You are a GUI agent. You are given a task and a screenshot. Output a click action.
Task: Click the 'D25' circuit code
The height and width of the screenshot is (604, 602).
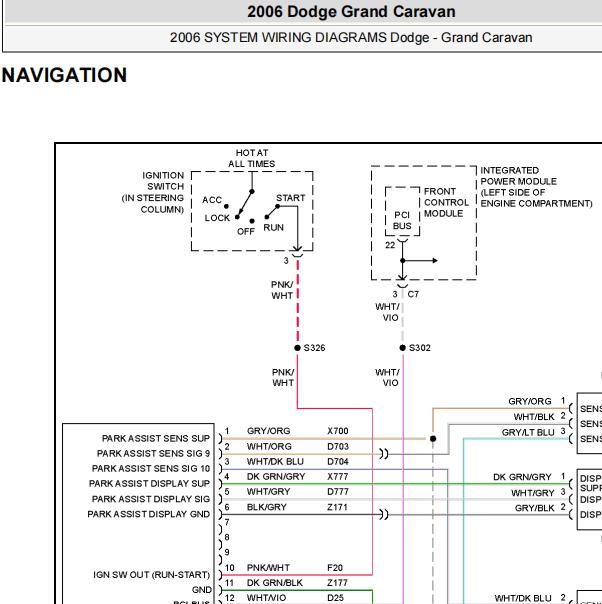click(x=335, y=598)
